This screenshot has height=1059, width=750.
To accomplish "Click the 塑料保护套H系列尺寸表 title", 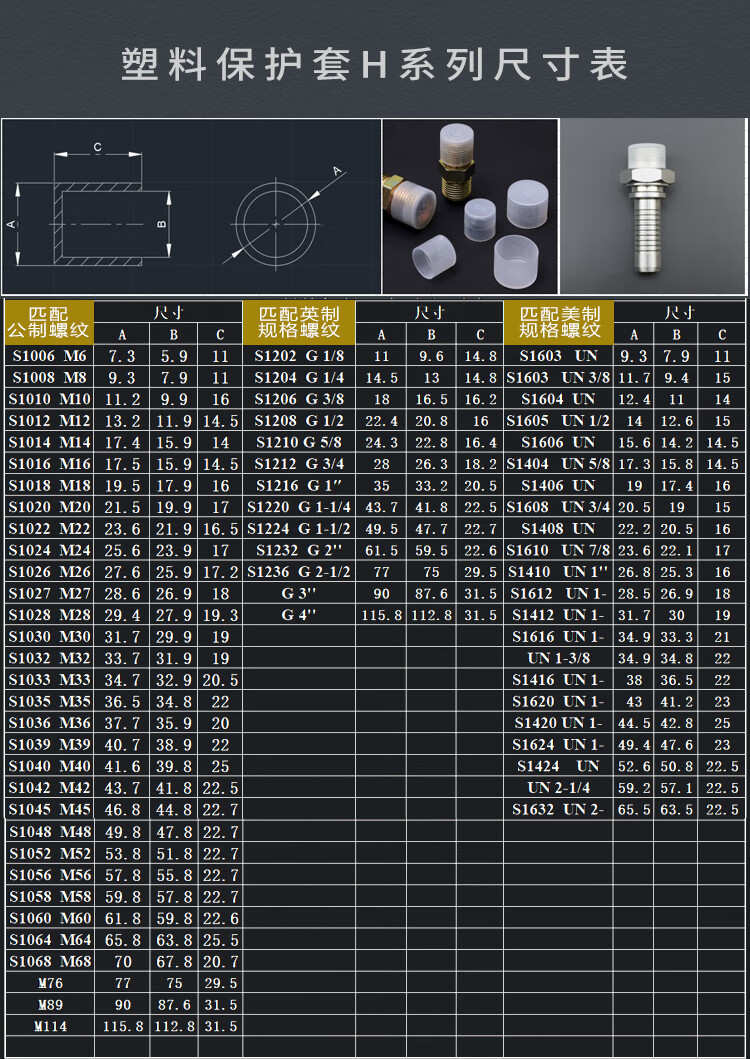I will pyautogui.click(x=375, y=65).
